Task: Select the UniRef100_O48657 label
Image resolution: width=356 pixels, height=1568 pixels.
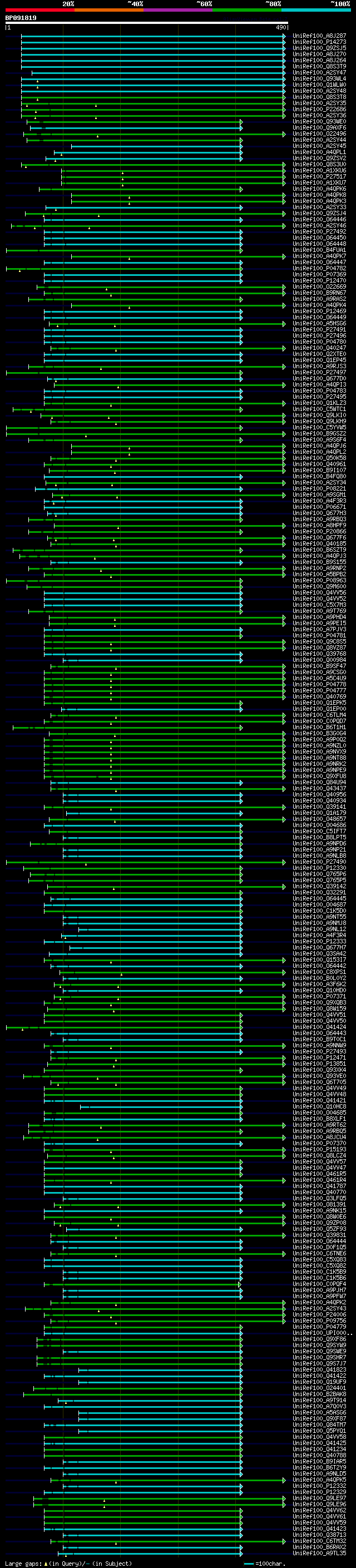Action: coord(319,819)
